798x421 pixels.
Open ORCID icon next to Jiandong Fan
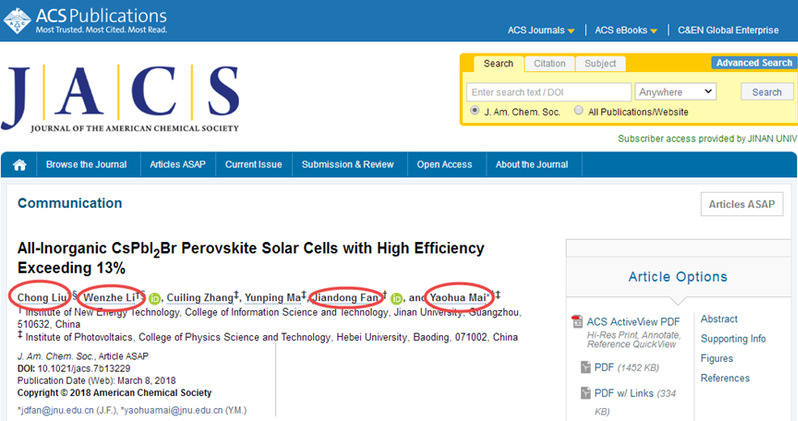click(396, 299)
